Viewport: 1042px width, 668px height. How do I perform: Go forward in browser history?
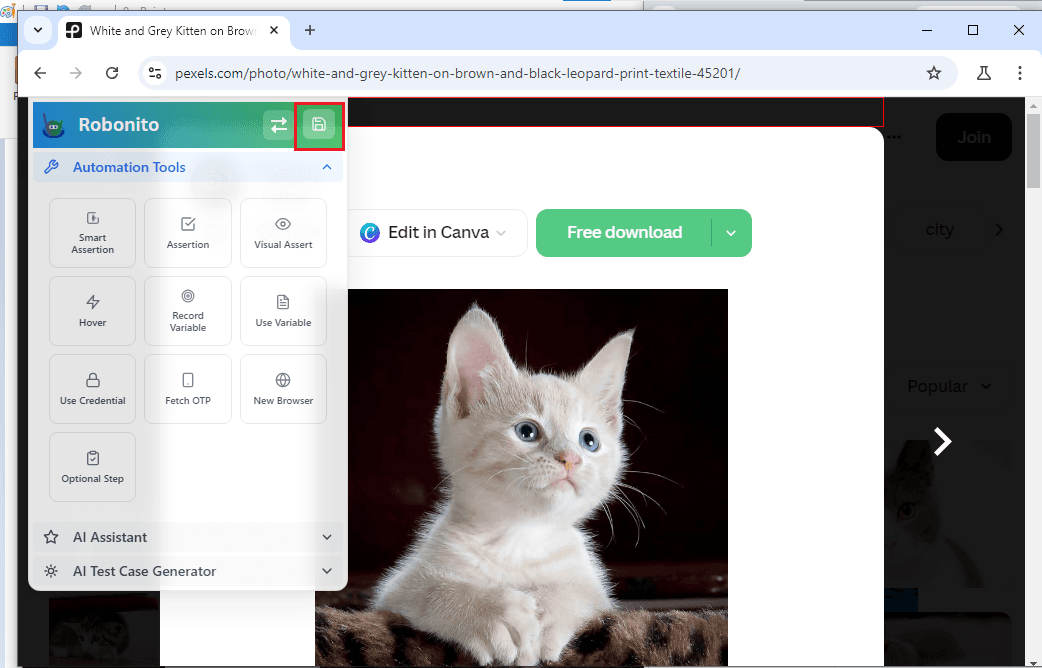click(76, 73)
